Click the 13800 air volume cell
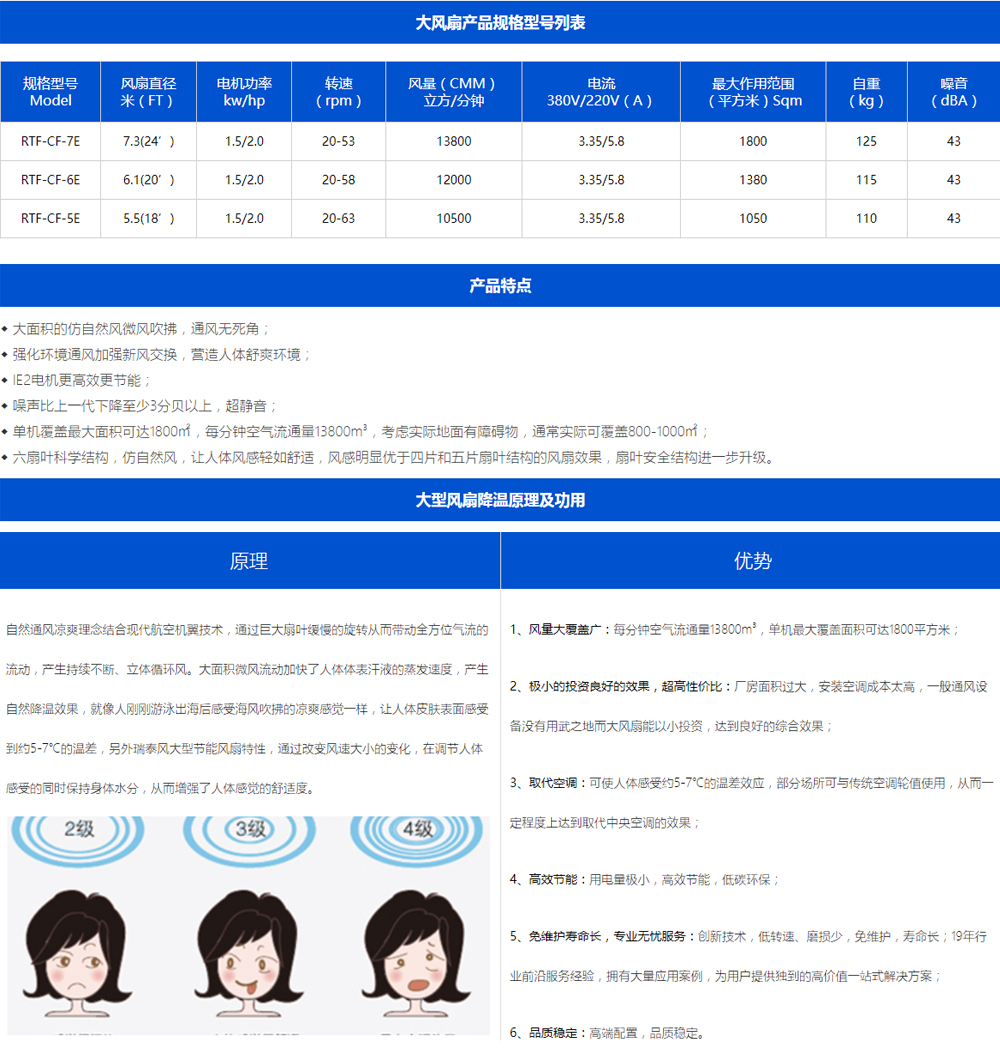The width and height of the screenshot is (1000, 1064). [453, 142]
